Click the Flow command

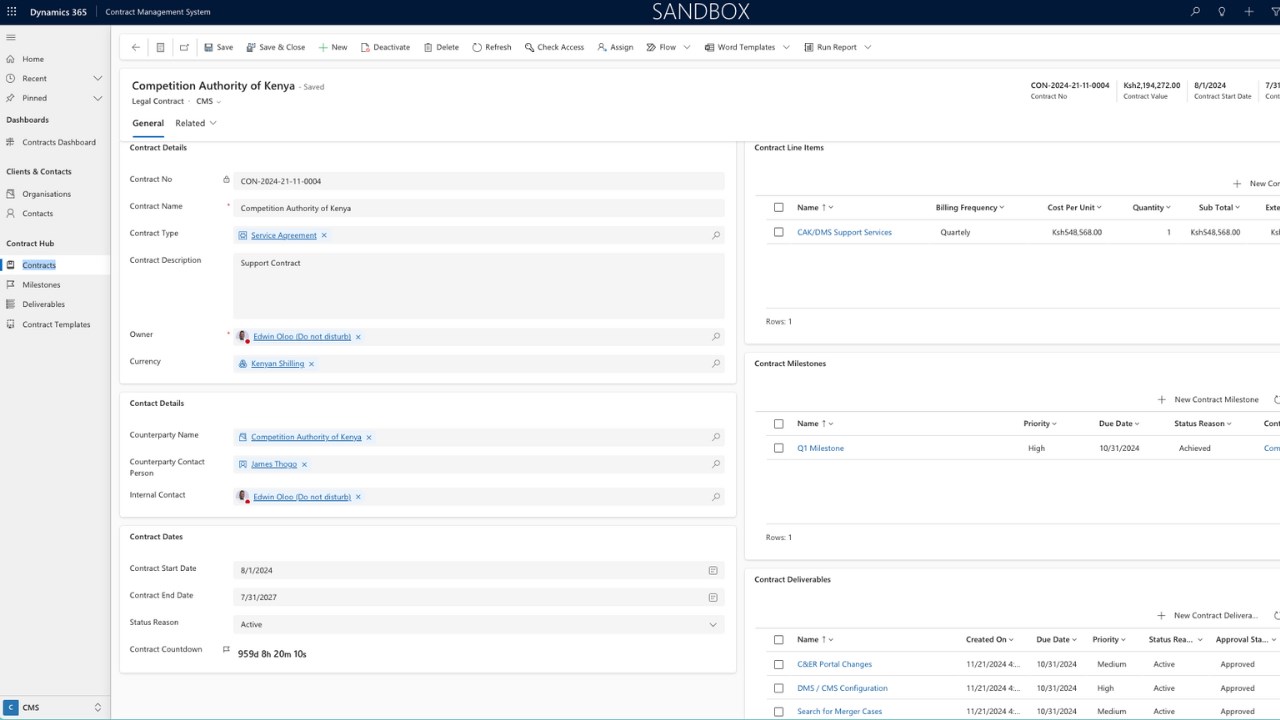[661, 47]
